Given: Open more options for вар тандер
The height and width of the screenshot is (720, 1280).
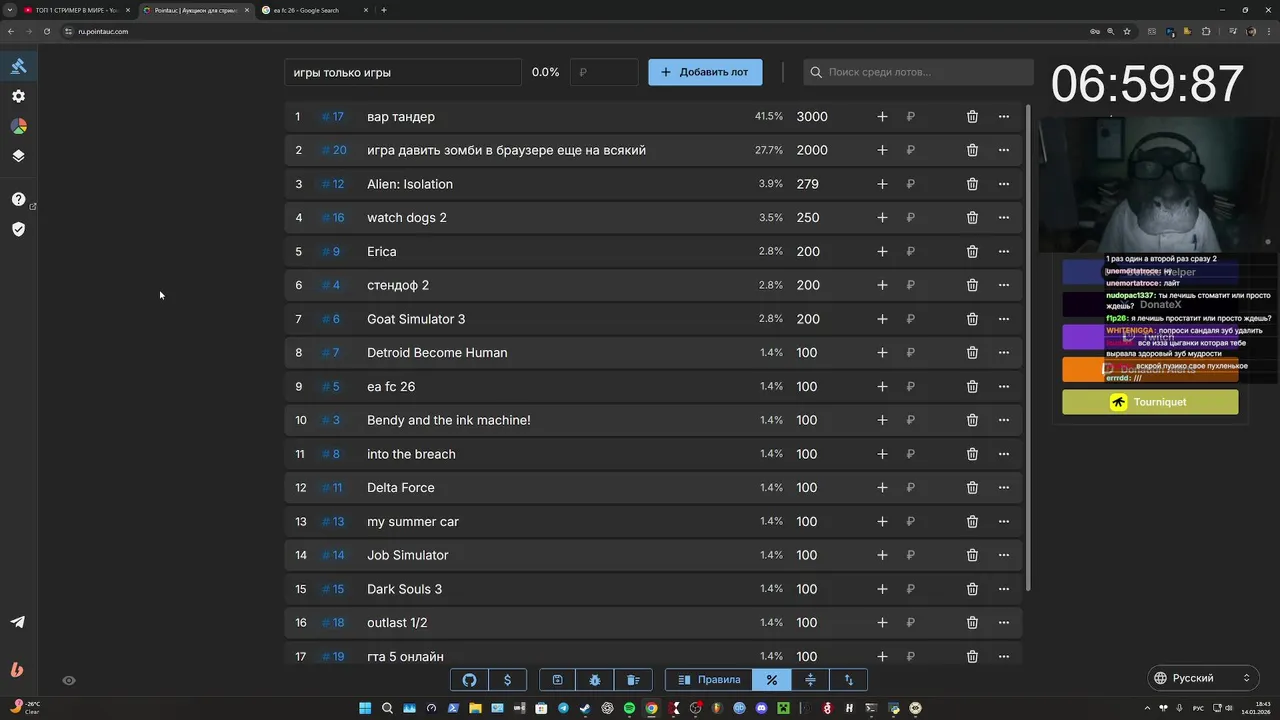Looking at the screenshot, I should tap(1004, 117).
